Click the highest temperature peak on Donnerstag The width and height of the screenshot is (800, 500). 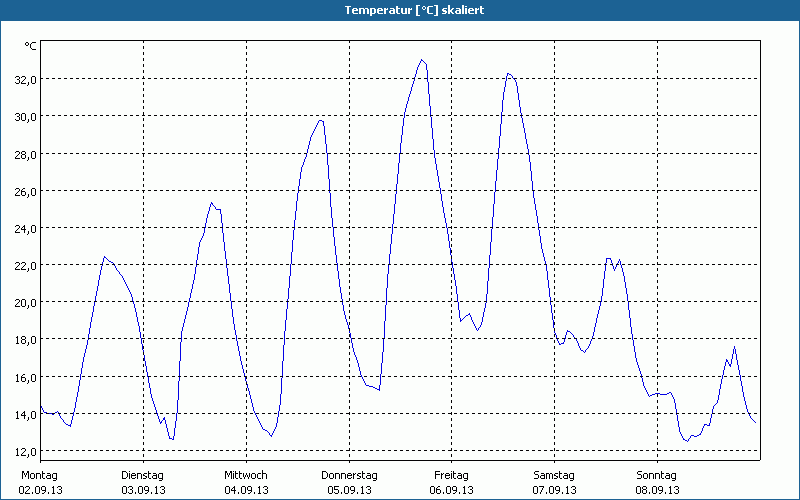422,60
